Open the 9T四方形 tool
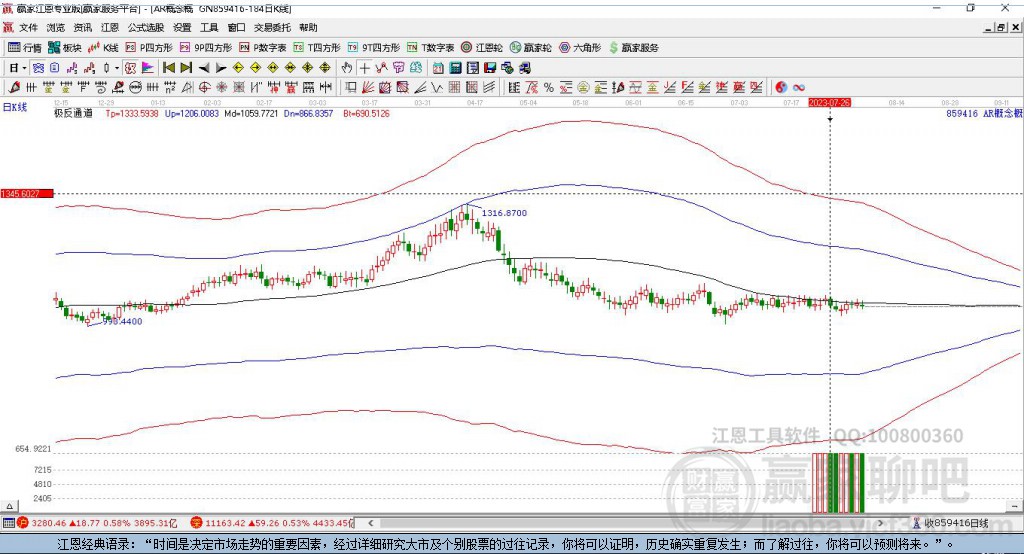This screenshot has width=1024, height=554. pyautogui.click(x=374, y=48)
